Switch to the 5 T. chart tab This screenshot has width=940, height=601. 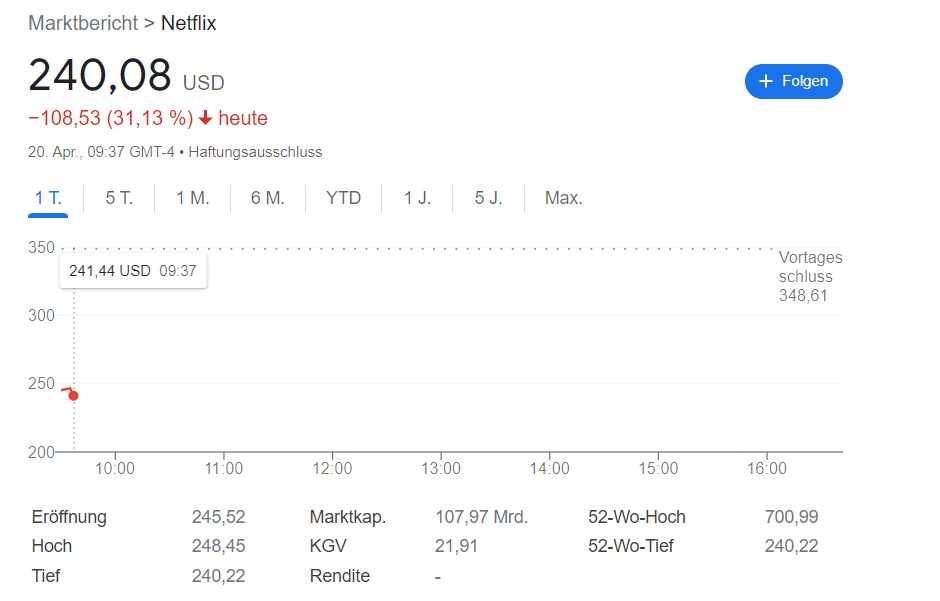(119, 198)
